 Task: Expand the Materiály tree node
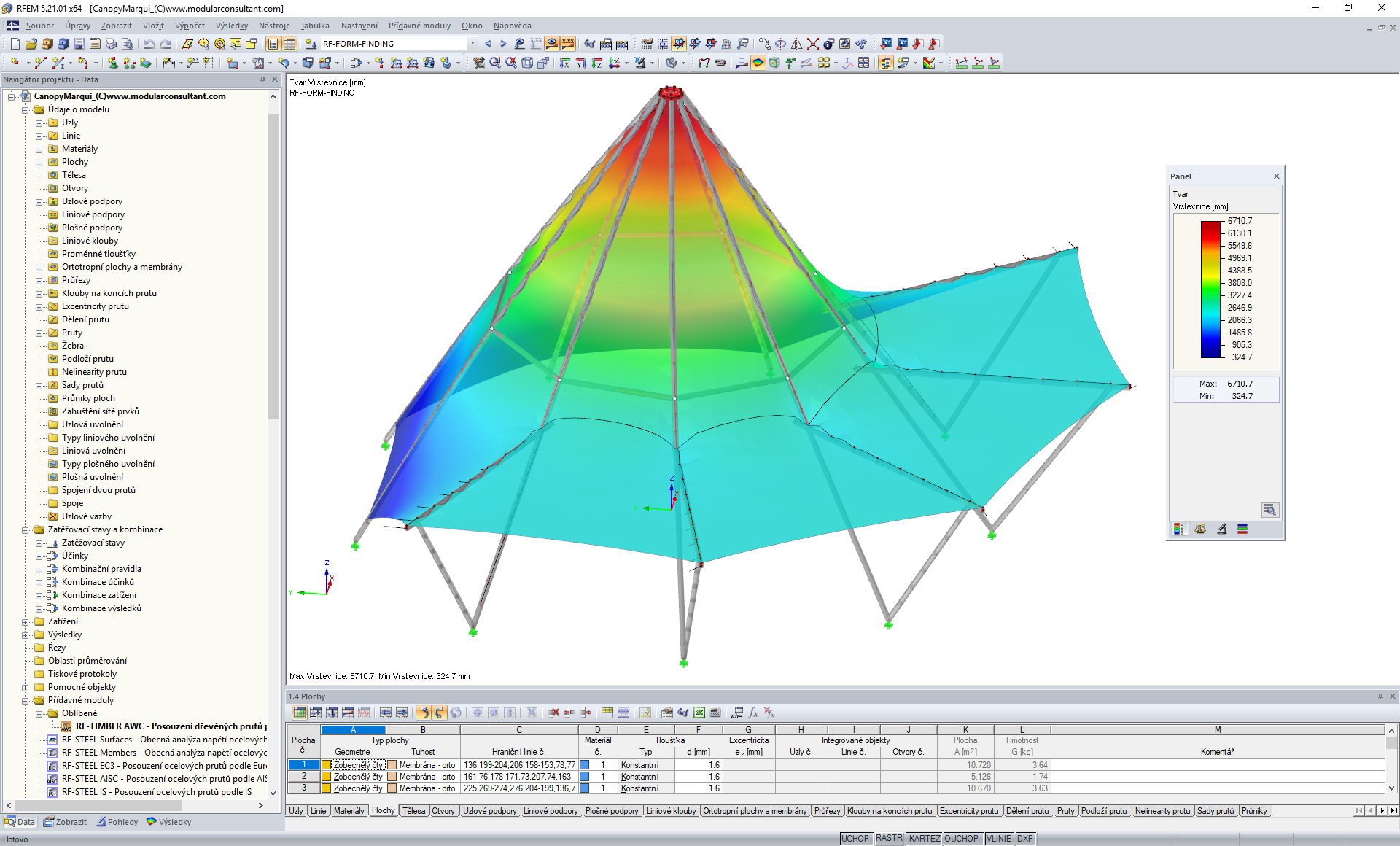coord(39,149)
